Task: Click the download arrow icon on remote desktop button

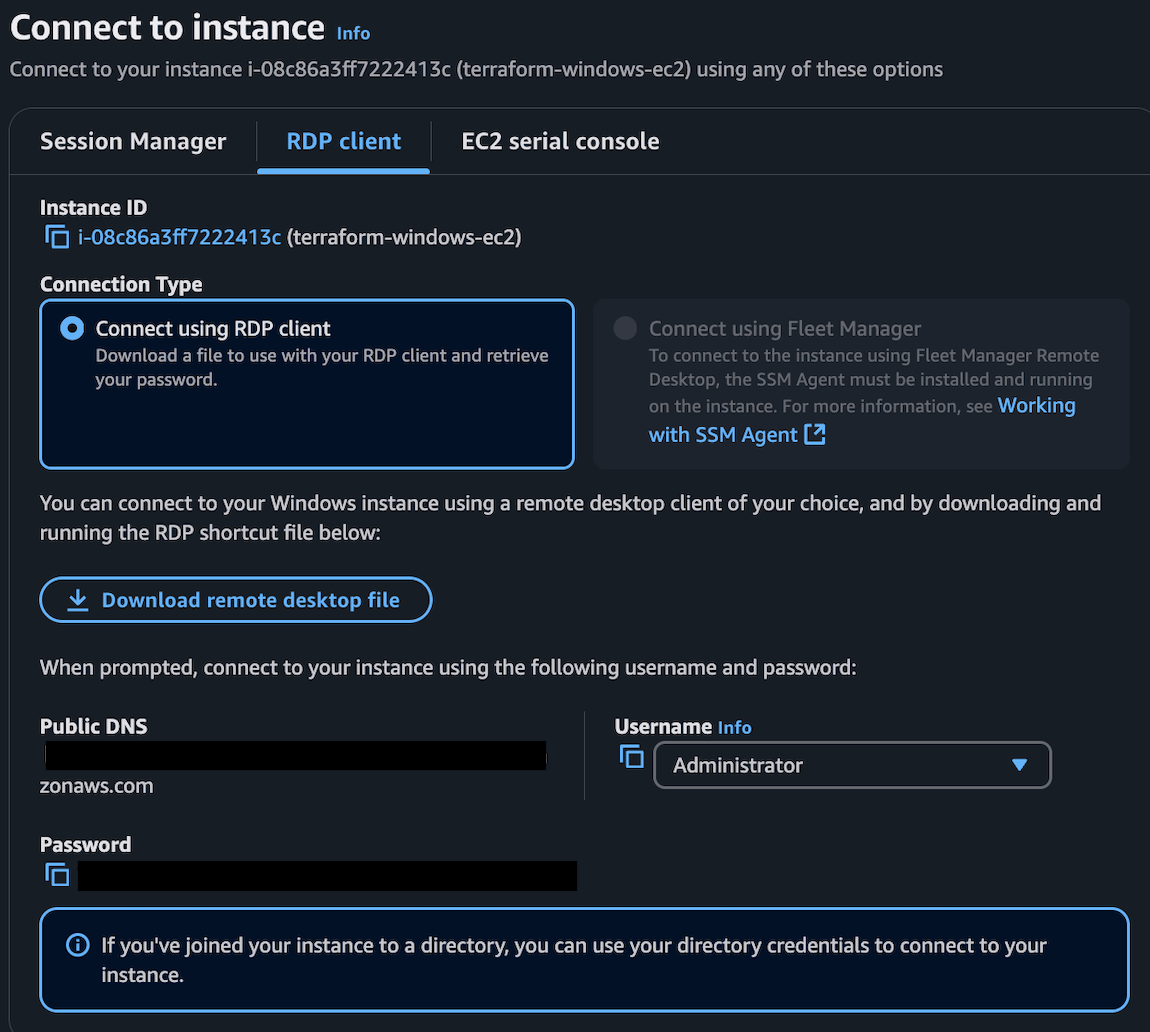Action: (78, 599)
